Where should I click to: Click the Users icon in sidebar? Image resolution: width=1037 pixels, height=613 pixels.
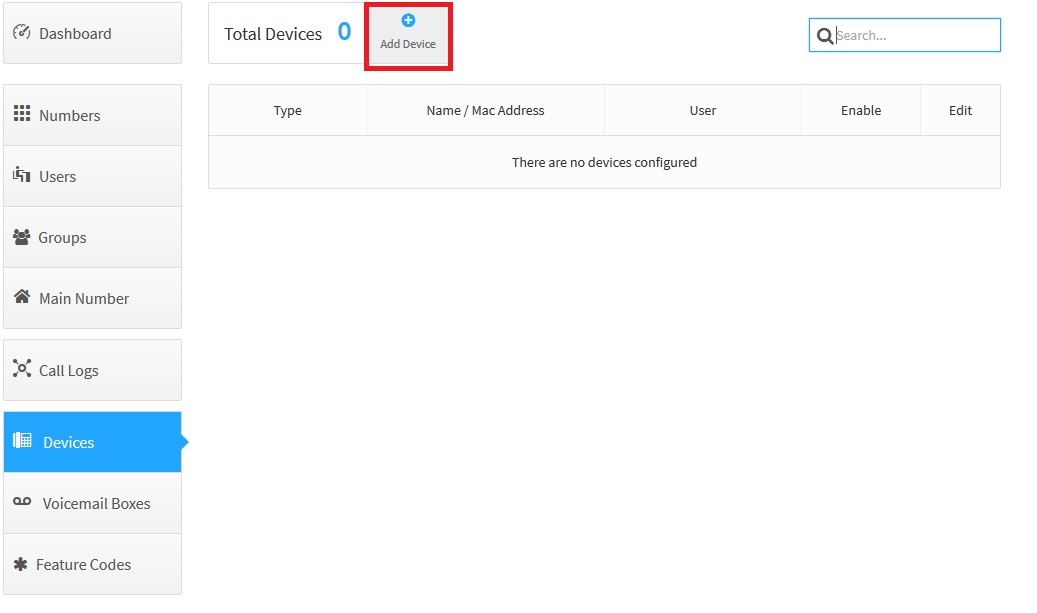(22, 175)
